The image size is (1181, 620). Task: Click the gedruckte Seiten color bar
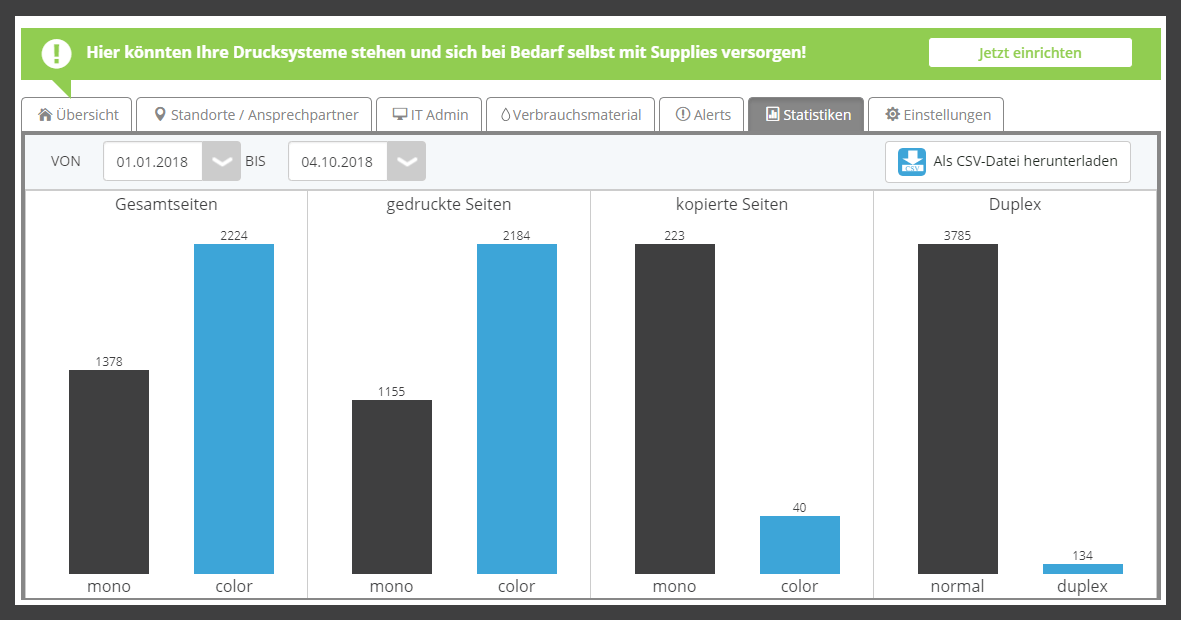pos(517,409)
